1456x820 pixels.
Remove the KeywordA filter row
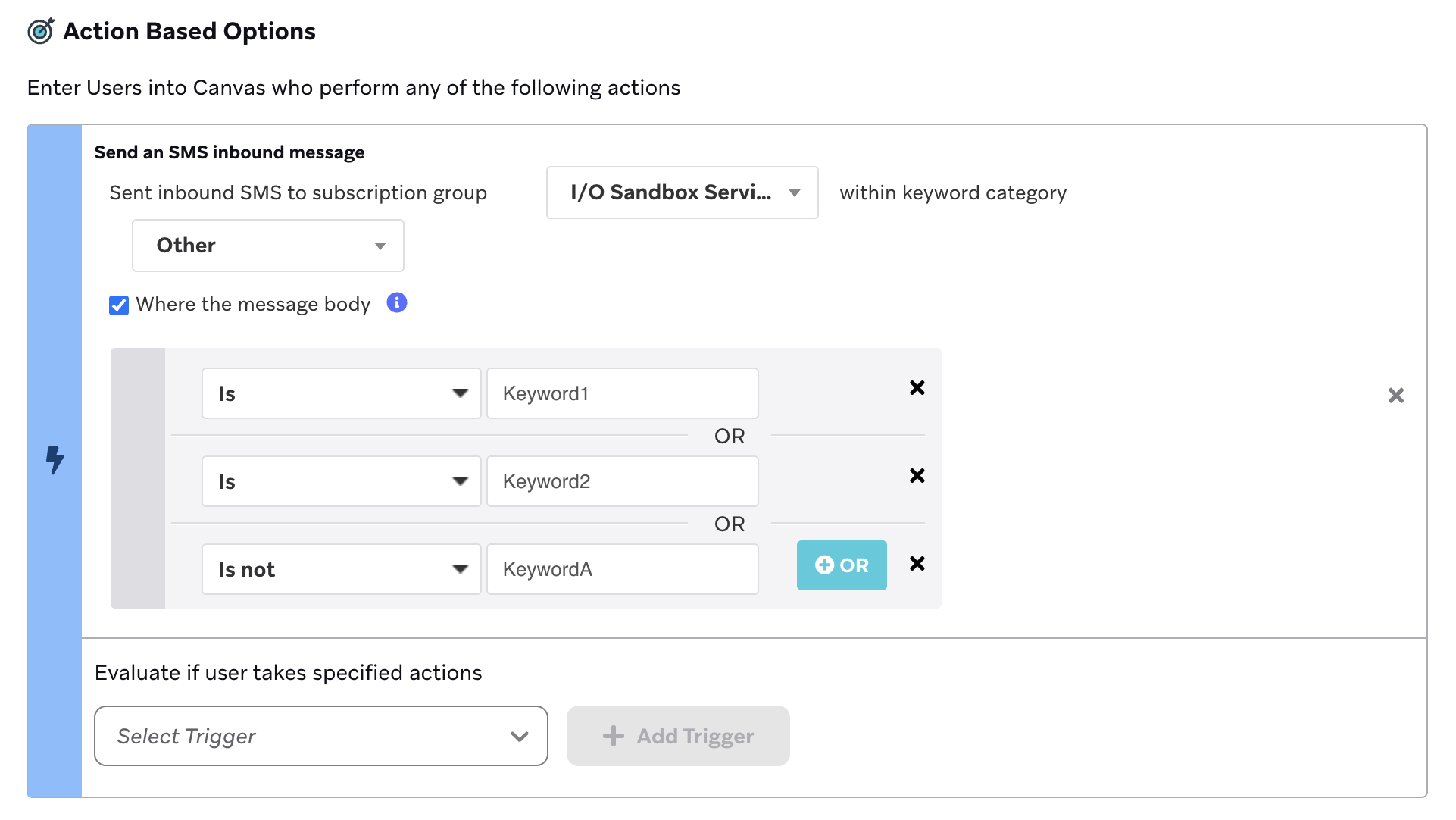click(917, 564)
